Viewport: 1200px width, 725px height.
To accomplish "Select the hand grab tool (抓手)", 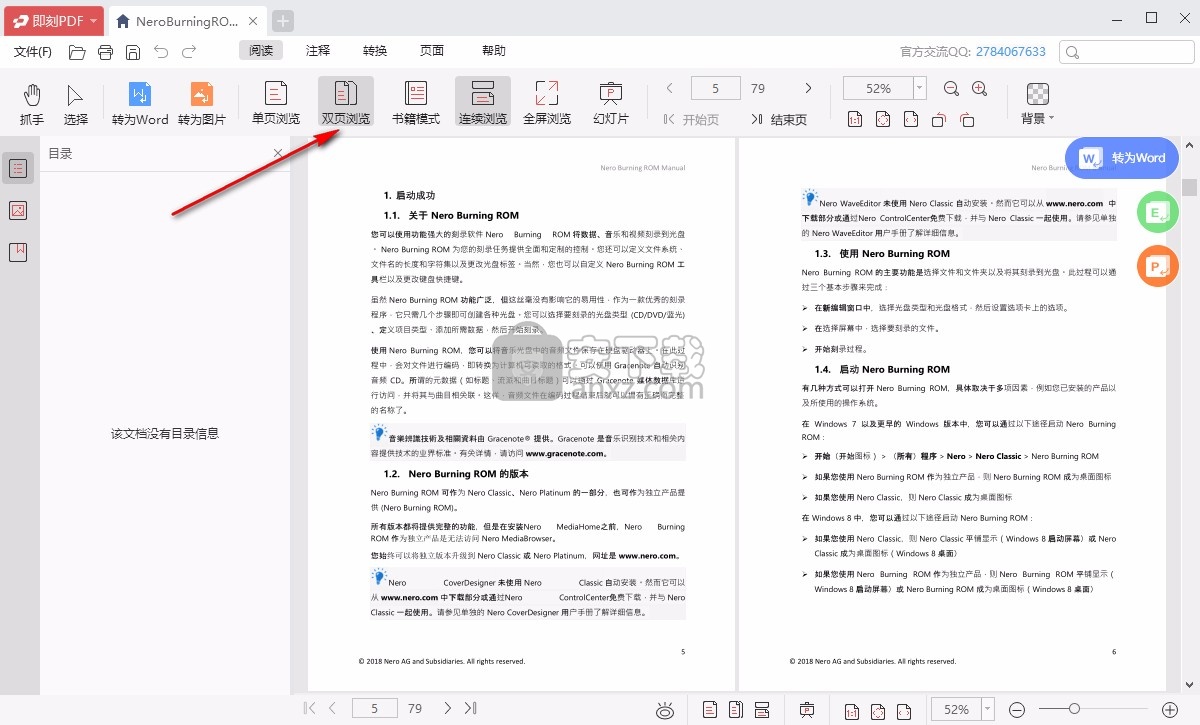I will pos(32,104).
